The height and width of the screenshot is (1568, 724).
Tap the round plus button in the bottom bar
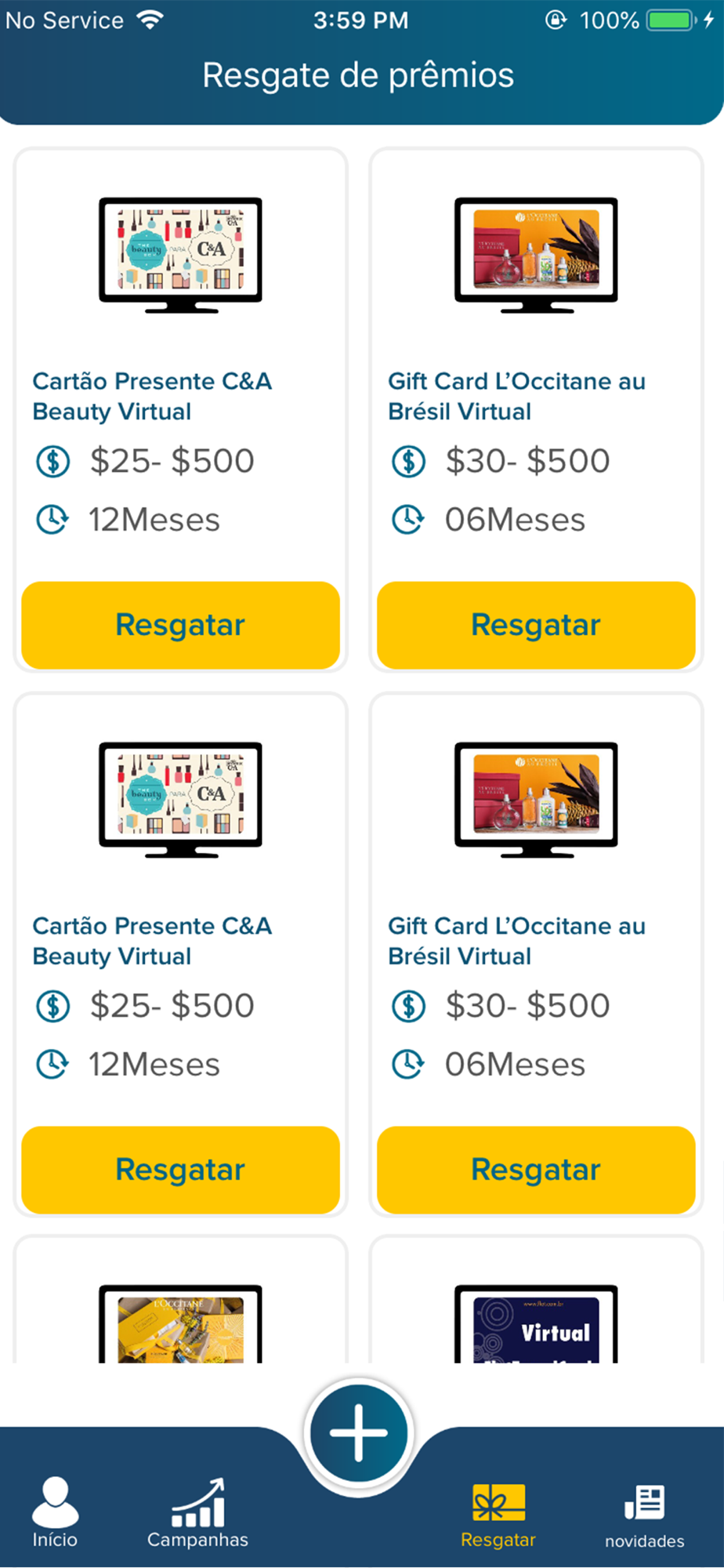359,1432
